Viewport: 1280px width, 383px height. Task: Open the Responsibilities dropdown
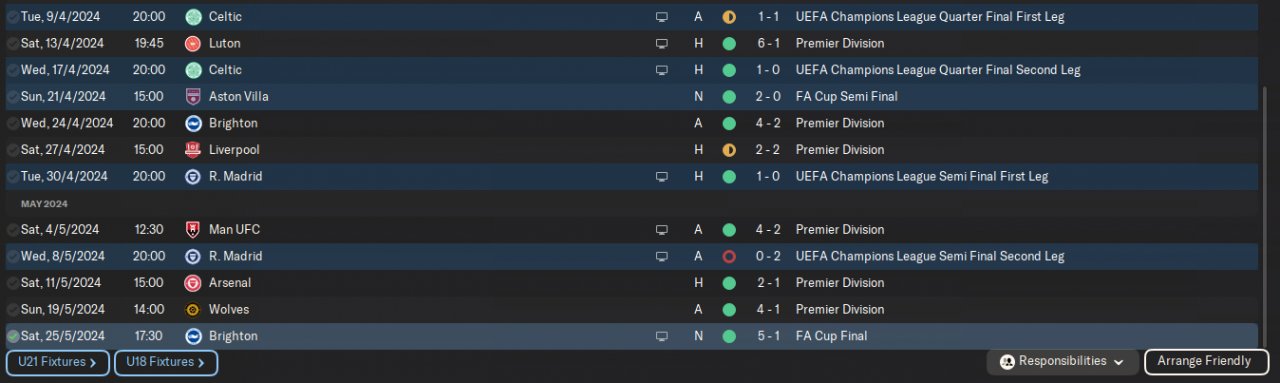tap(1062, 362)
